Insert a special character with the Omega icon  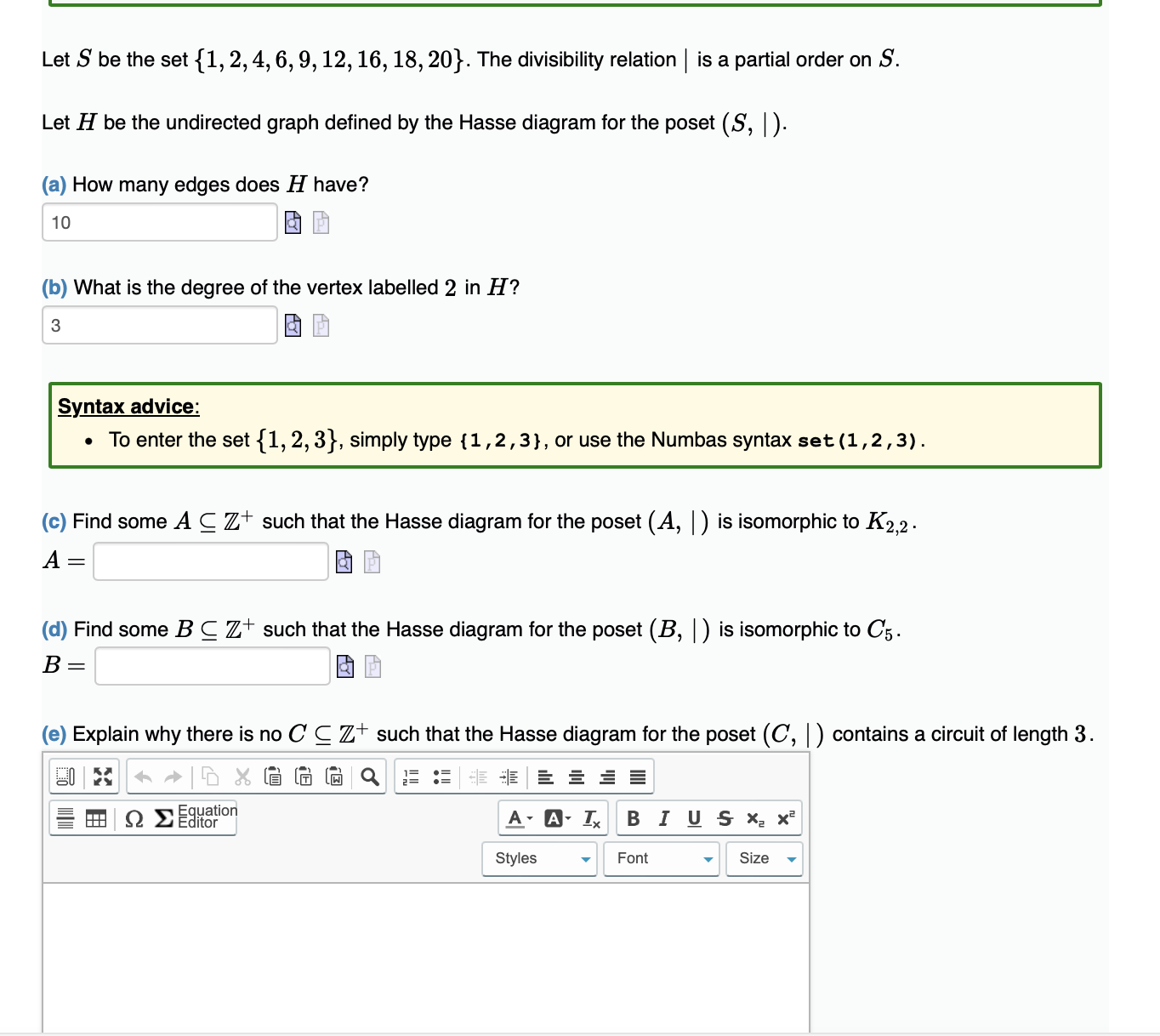coord(134,817)
